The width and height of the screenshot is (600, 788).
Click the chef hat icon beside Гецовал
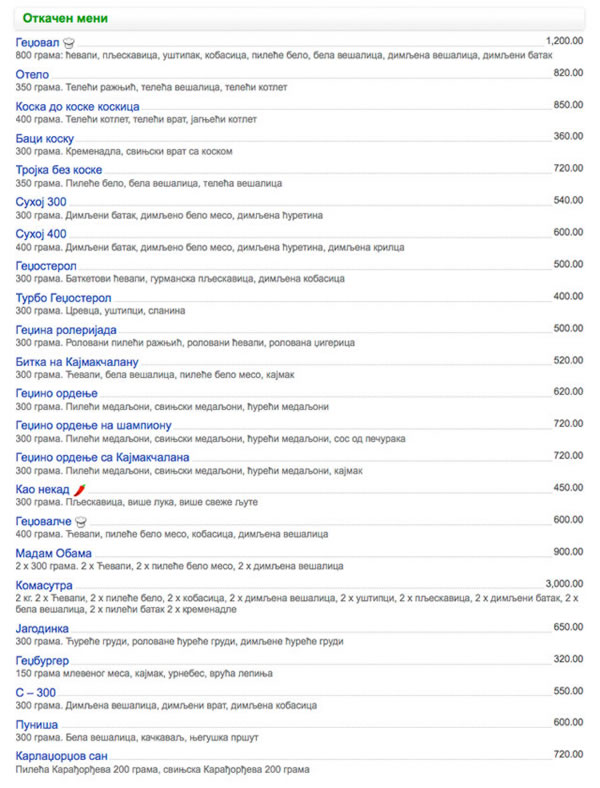(69, 43)
